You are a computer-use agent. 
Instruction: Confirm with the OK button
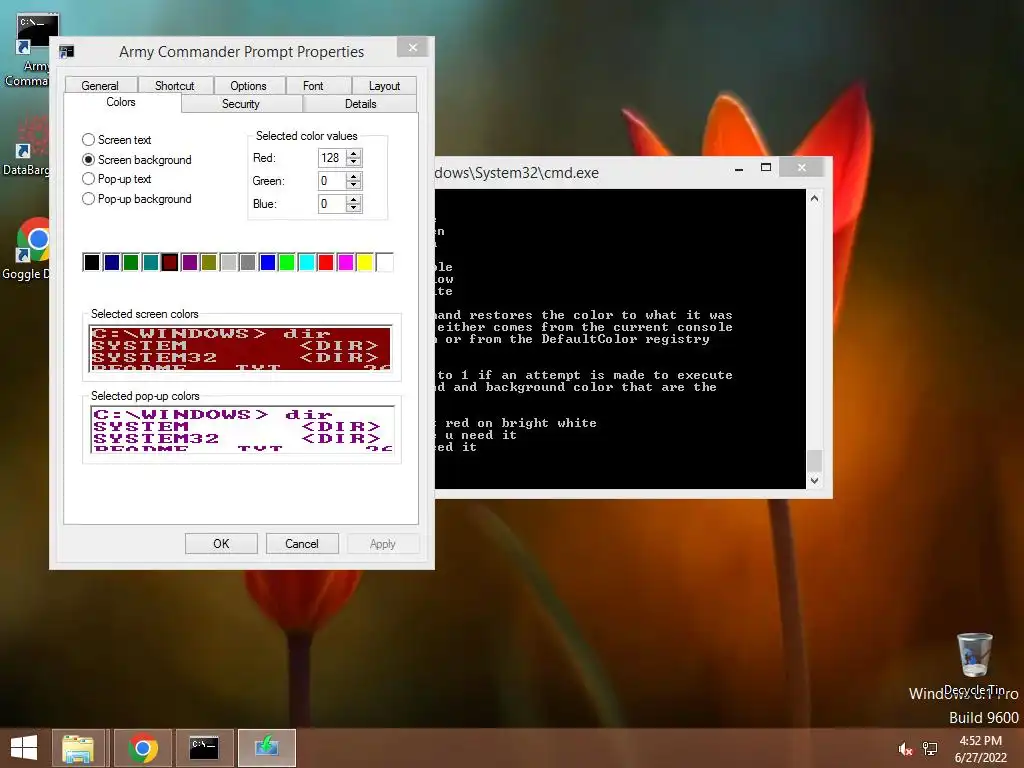(221, 543)
